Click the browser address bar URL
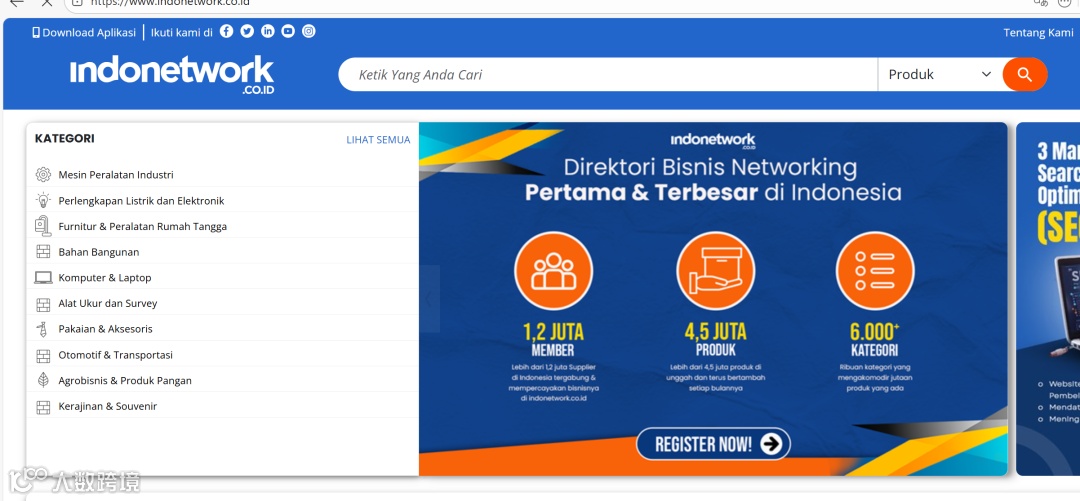Viewport: 1080px width, 501px height. (x=170, y=2)
